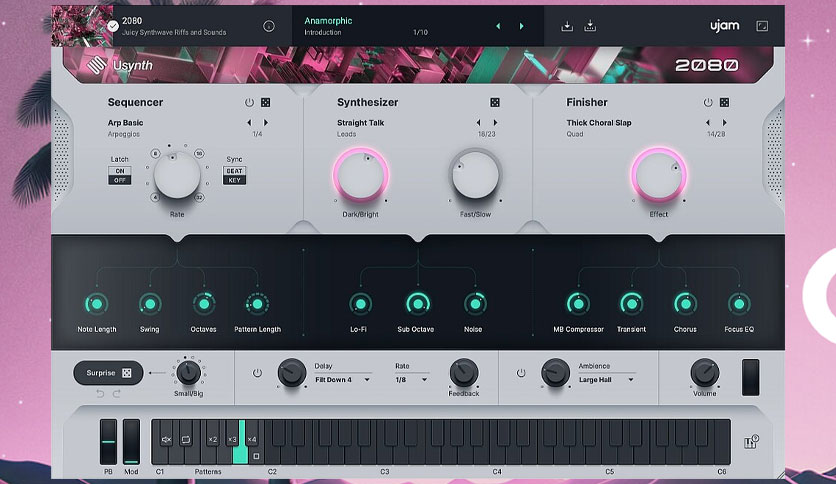Click the Volume knob
This screenshot has width=836, height=484.
click(x=705, y=373)
